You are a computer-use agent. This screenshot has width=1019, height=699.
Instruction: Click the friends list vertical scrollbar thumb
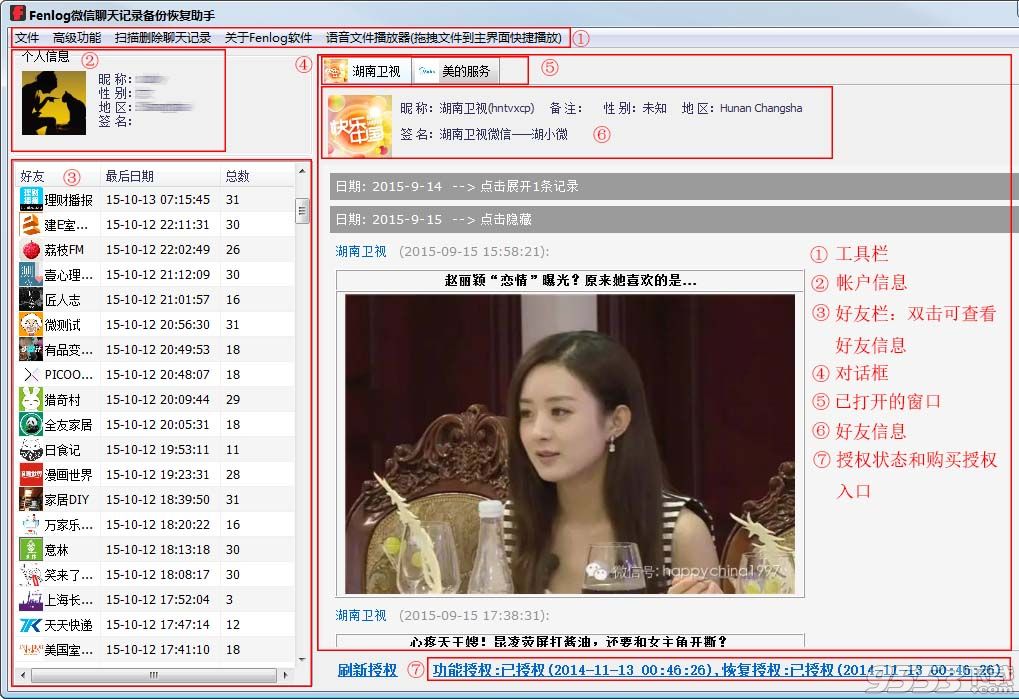302,211
